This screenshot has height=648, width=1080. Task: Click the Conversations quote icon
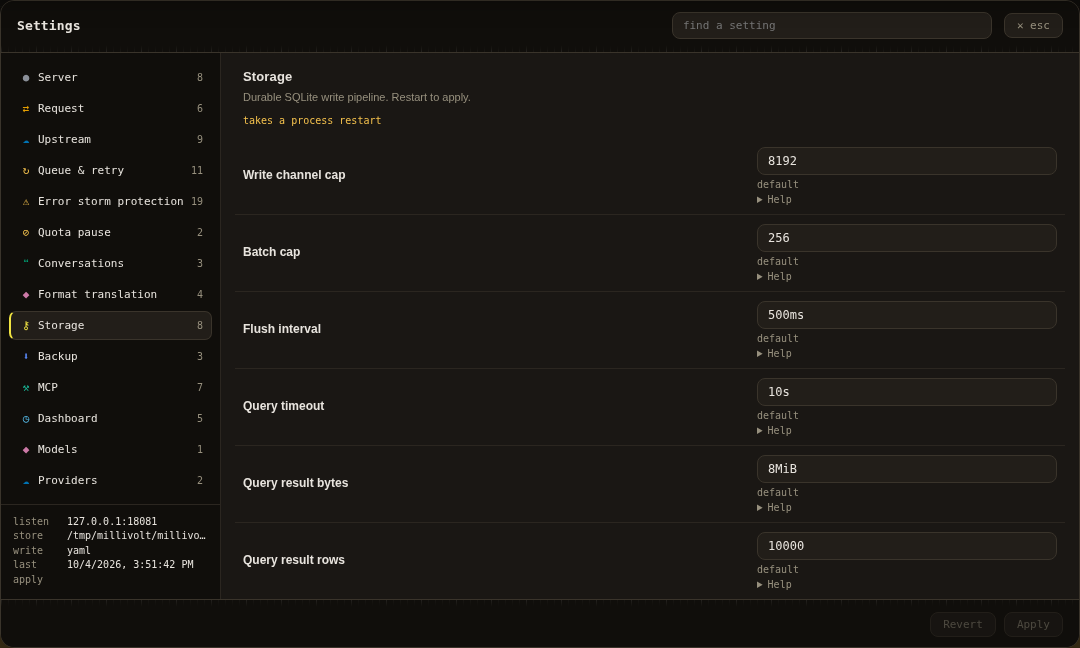[x=26, y=262]
